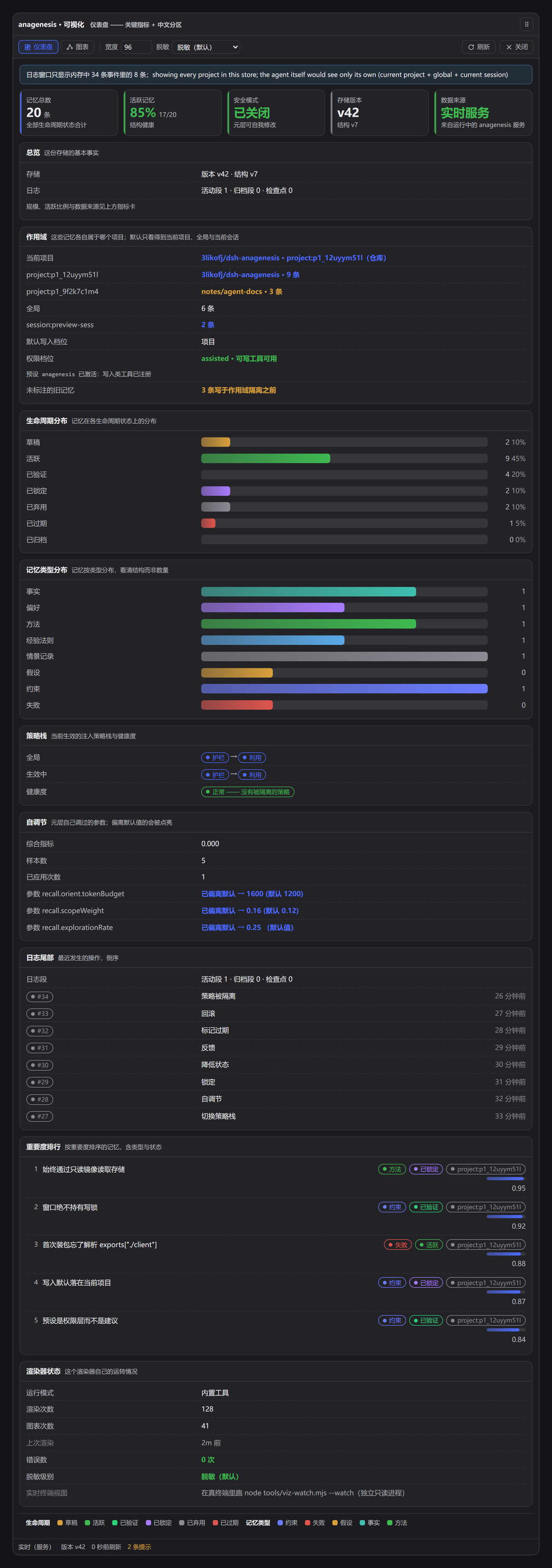
Task: Open the 脱敏 (默认) dropdown
Action: 207,47
